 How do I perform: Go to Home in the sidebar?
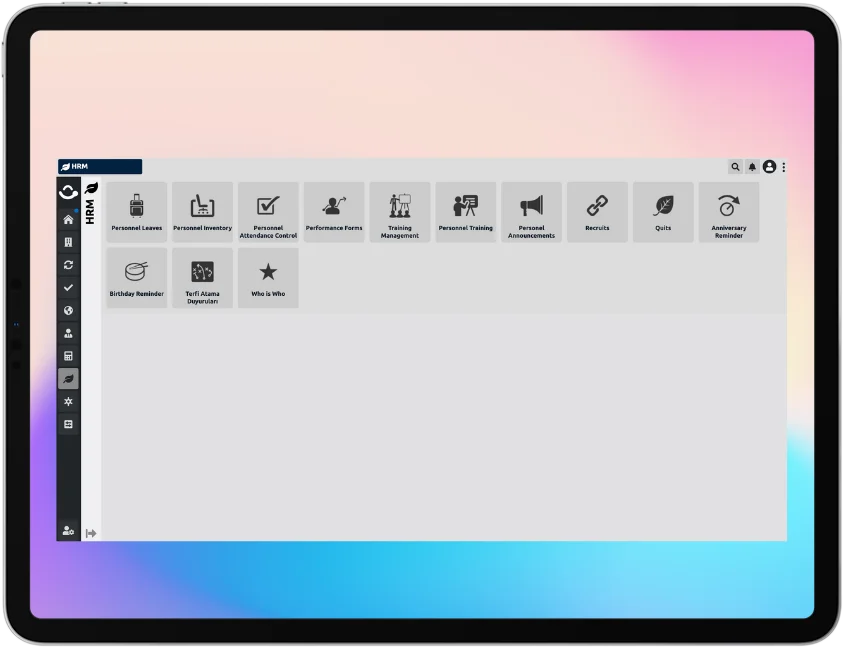[x=68, y=219]
